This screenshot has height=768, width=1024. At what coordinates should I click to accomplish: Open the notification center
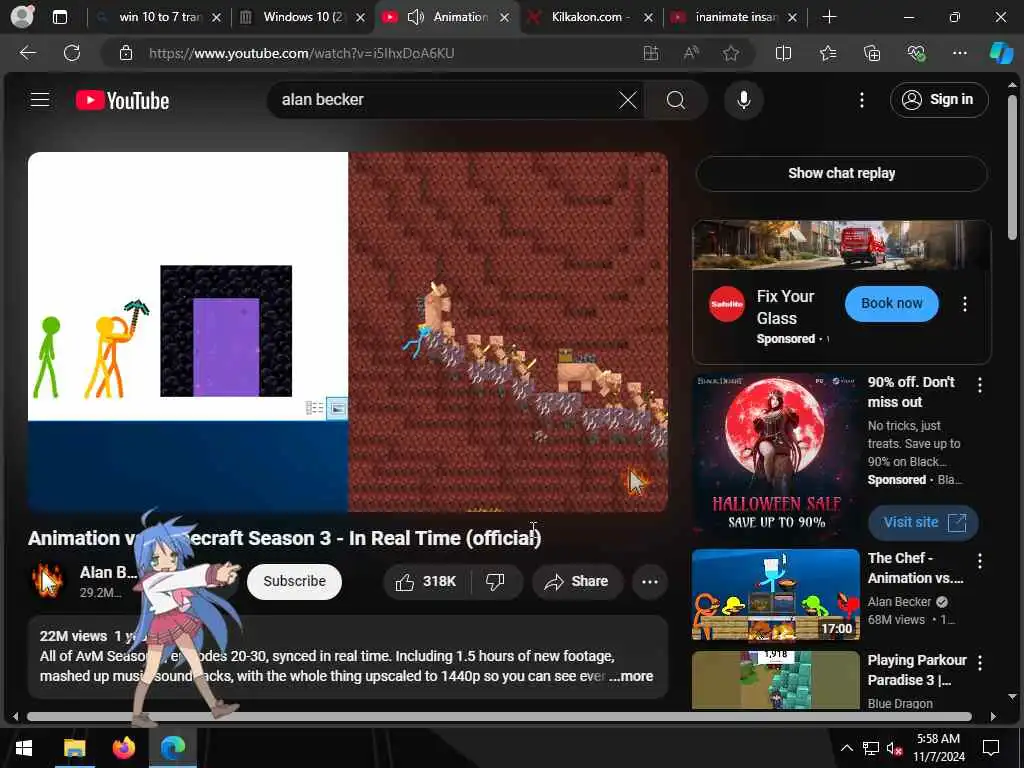click(991, 748)
